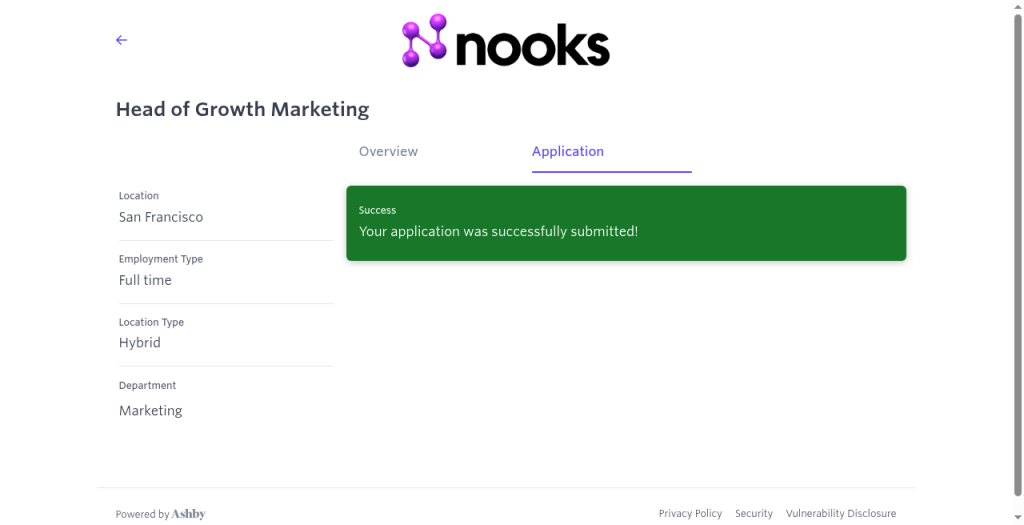Click the San Francisco location value

point(161,217)
